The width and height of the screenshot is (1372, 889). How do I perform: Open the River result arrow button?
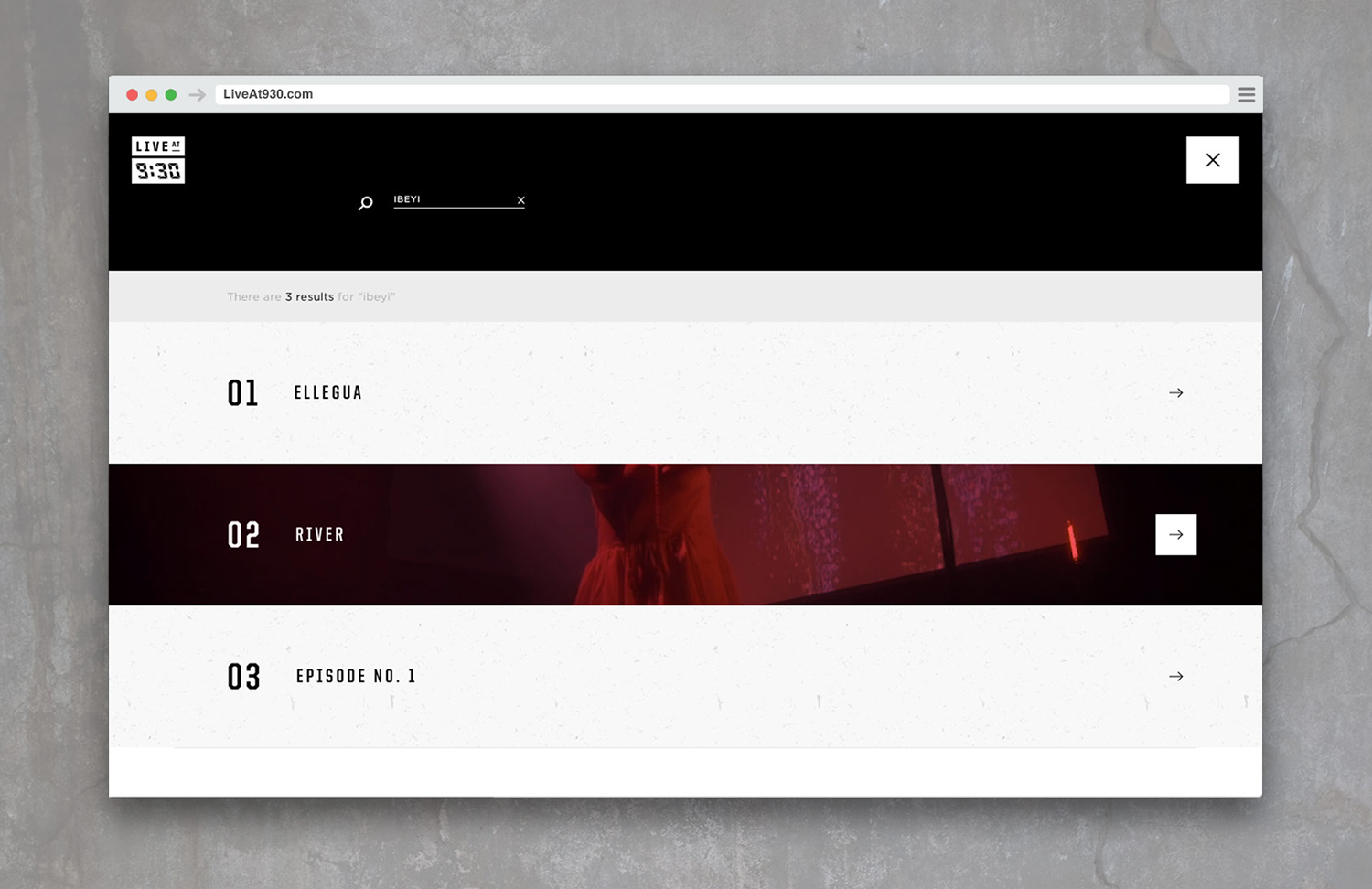tap(1176, 534)
